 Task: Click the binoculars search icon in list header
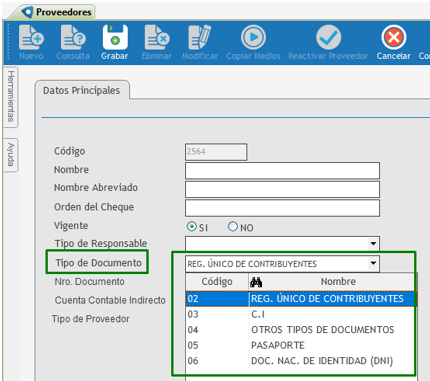pyautogui.click(x=256, y=282)
